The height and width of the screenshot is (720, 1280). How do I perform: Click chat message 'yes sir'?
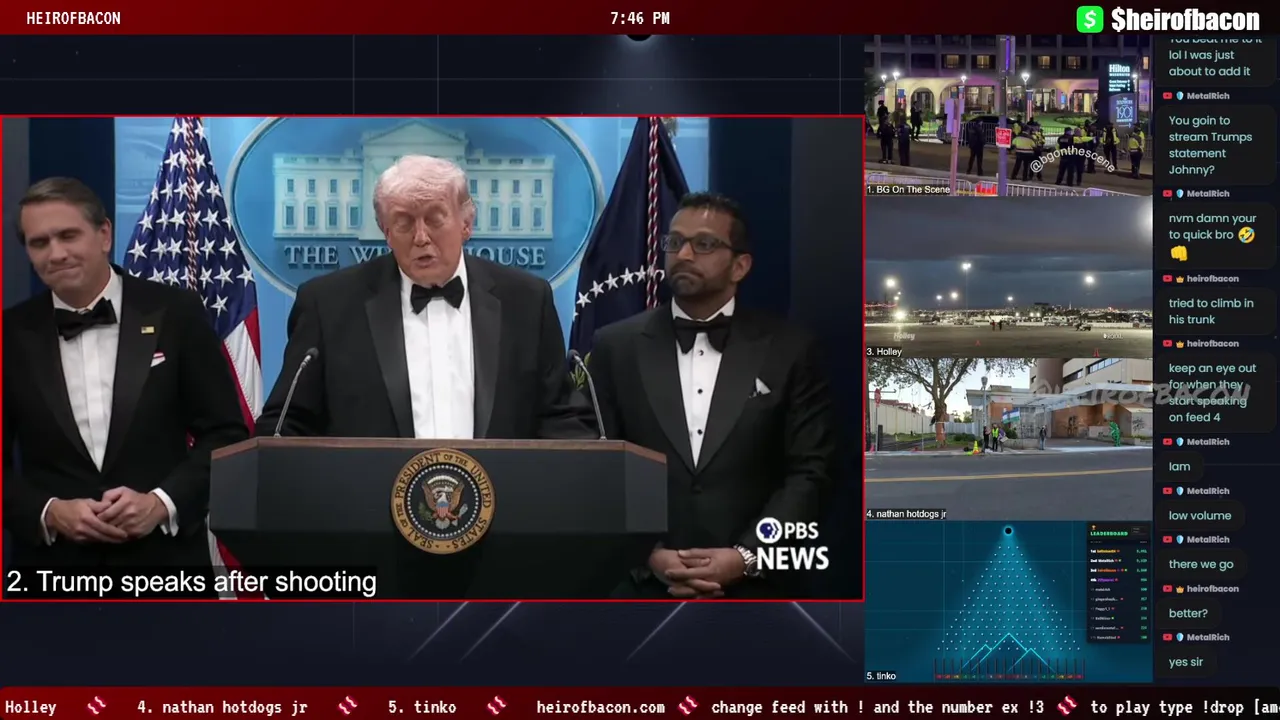(1186, 662)
